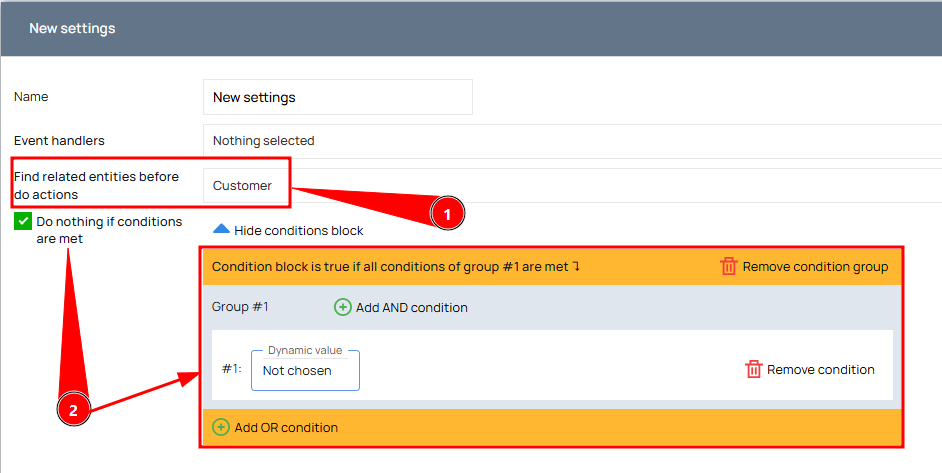Screen dimensions: 942x473
Task: Click the Add AND condition text button
Action: [x=412, y=308]
